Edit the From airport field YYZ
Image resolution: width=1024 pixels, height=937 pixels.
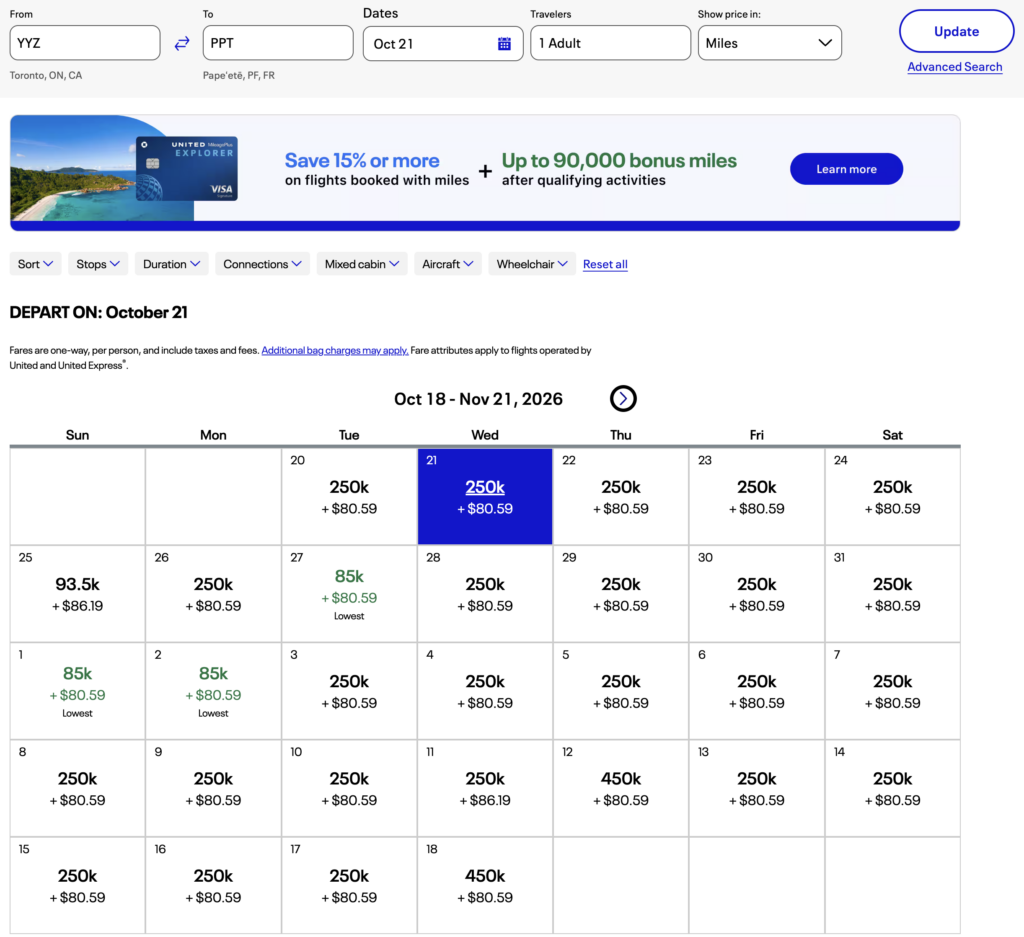(x=85, y=43)
